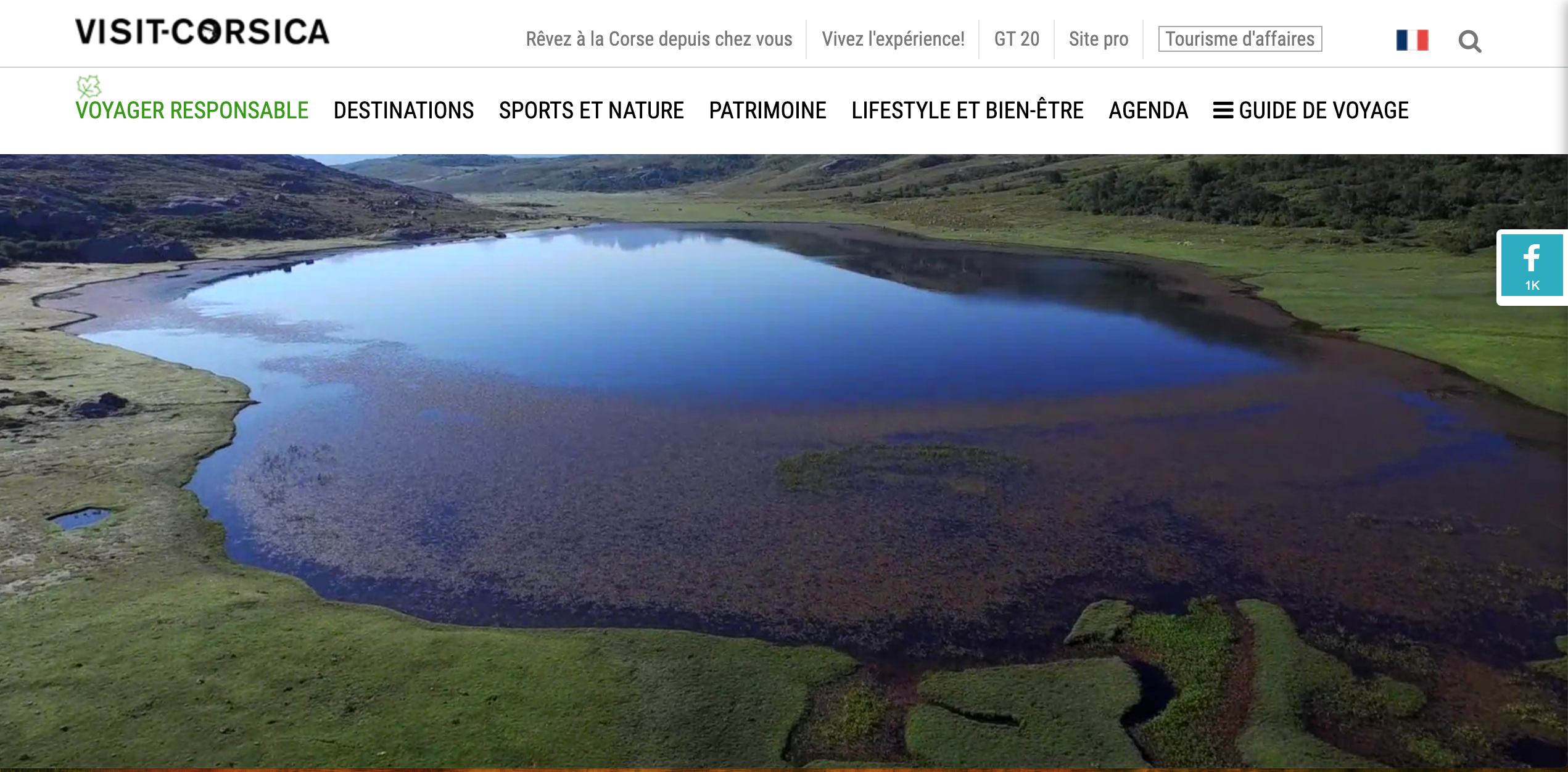This screenshot has height=772, width=1568.
Task: Open the Destinations menu
Action: point(403,110)
